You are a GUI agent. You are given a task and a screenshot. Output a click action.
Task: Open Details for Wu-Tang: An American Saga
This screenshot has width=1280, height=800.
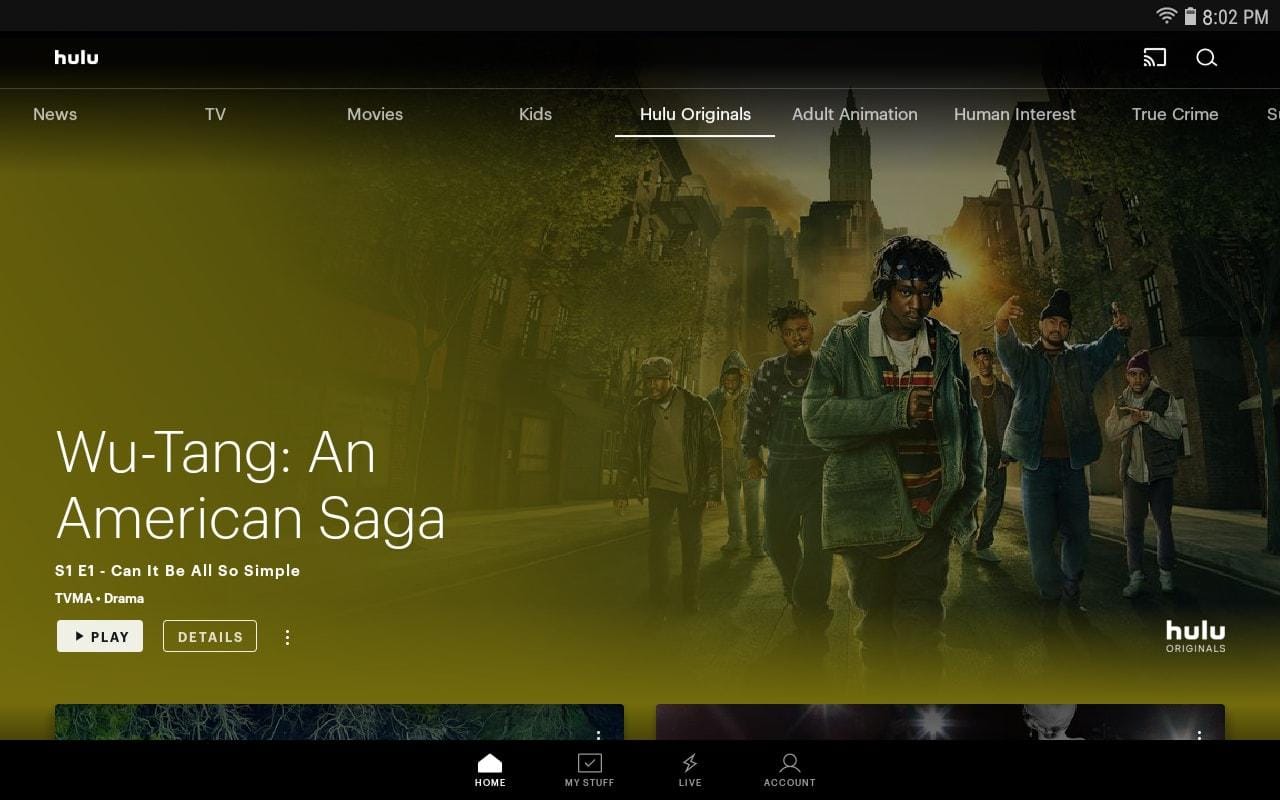[209, 636]
